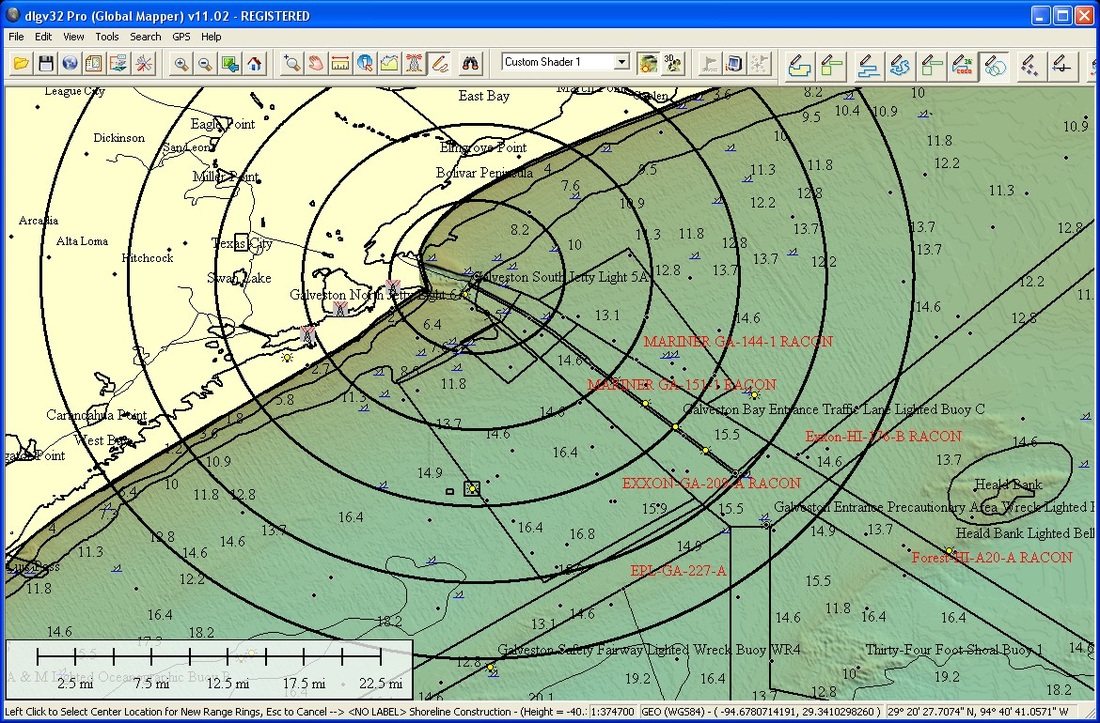Viewport: 1100px width, 723px height.
Task: Click the Carancahua Point map label
Action: [x=97, y=415]
